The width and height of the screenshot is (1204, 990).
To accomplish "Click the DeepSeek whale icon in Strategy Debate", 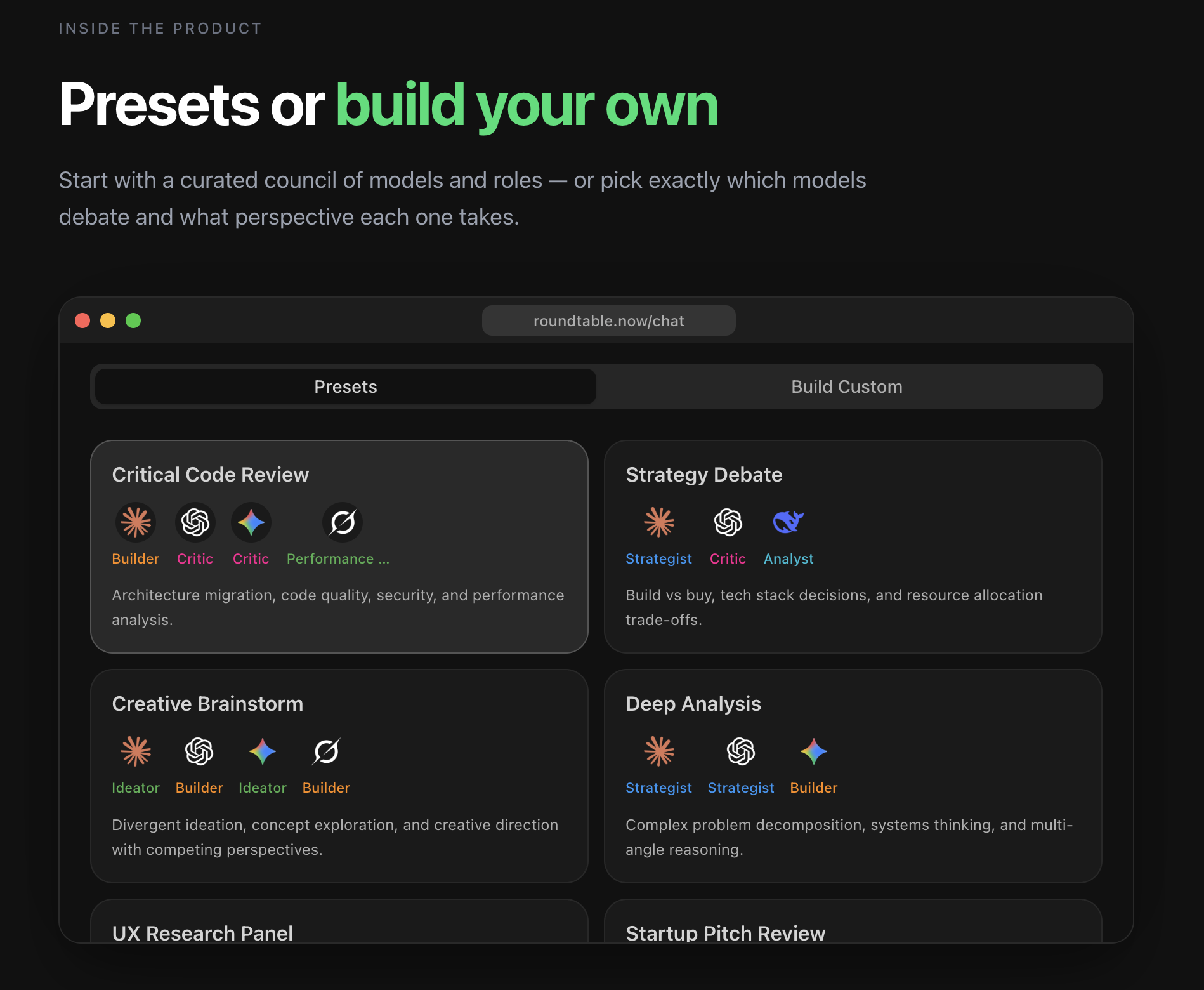I will [x=788, y=523].
